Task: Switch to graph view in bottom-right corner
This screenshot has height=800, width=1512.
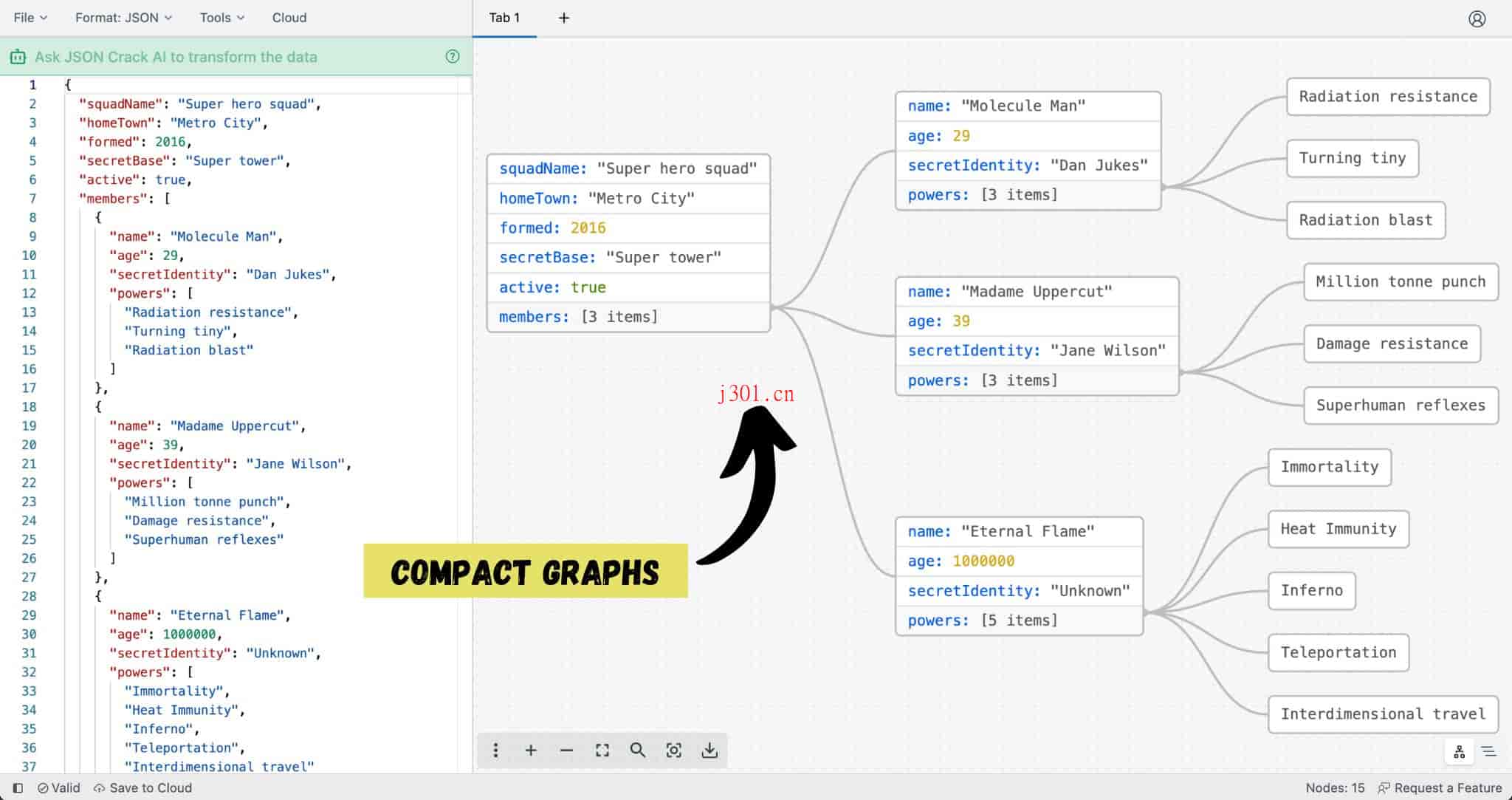Action: pos(1458,751)
